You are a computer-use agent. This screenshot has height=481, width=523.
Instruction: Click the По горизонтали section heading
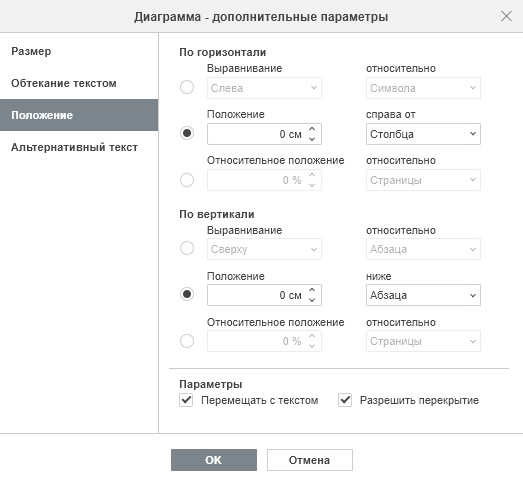coord(222,52)
